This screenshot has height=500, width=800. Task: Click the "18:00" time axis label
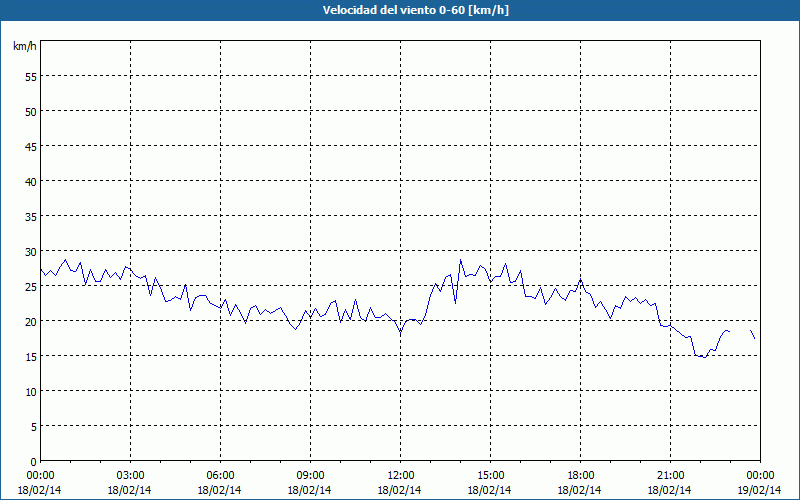580,476
